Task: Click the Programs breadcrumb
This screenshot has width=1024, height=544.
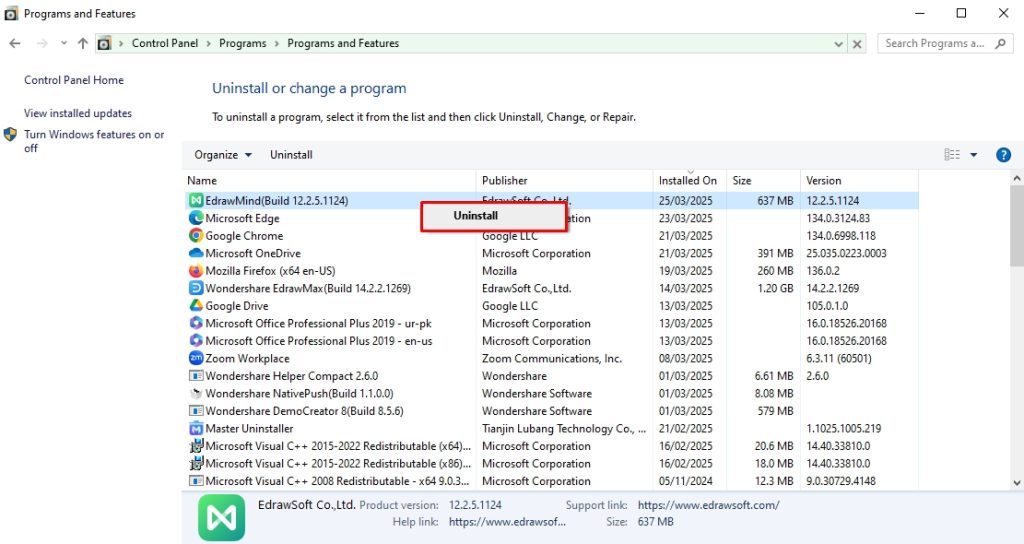Action: pyautogui.click(x=242, y=43)
